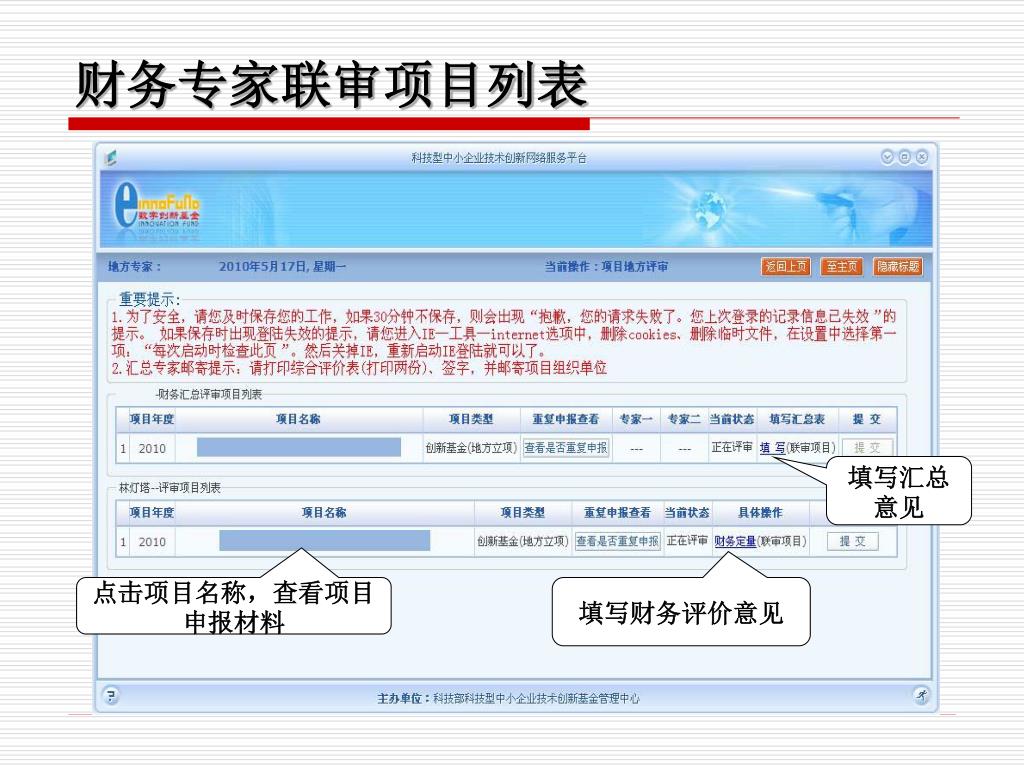
Task: Click the 专家一 column header
Action: [x=636, y=419]
